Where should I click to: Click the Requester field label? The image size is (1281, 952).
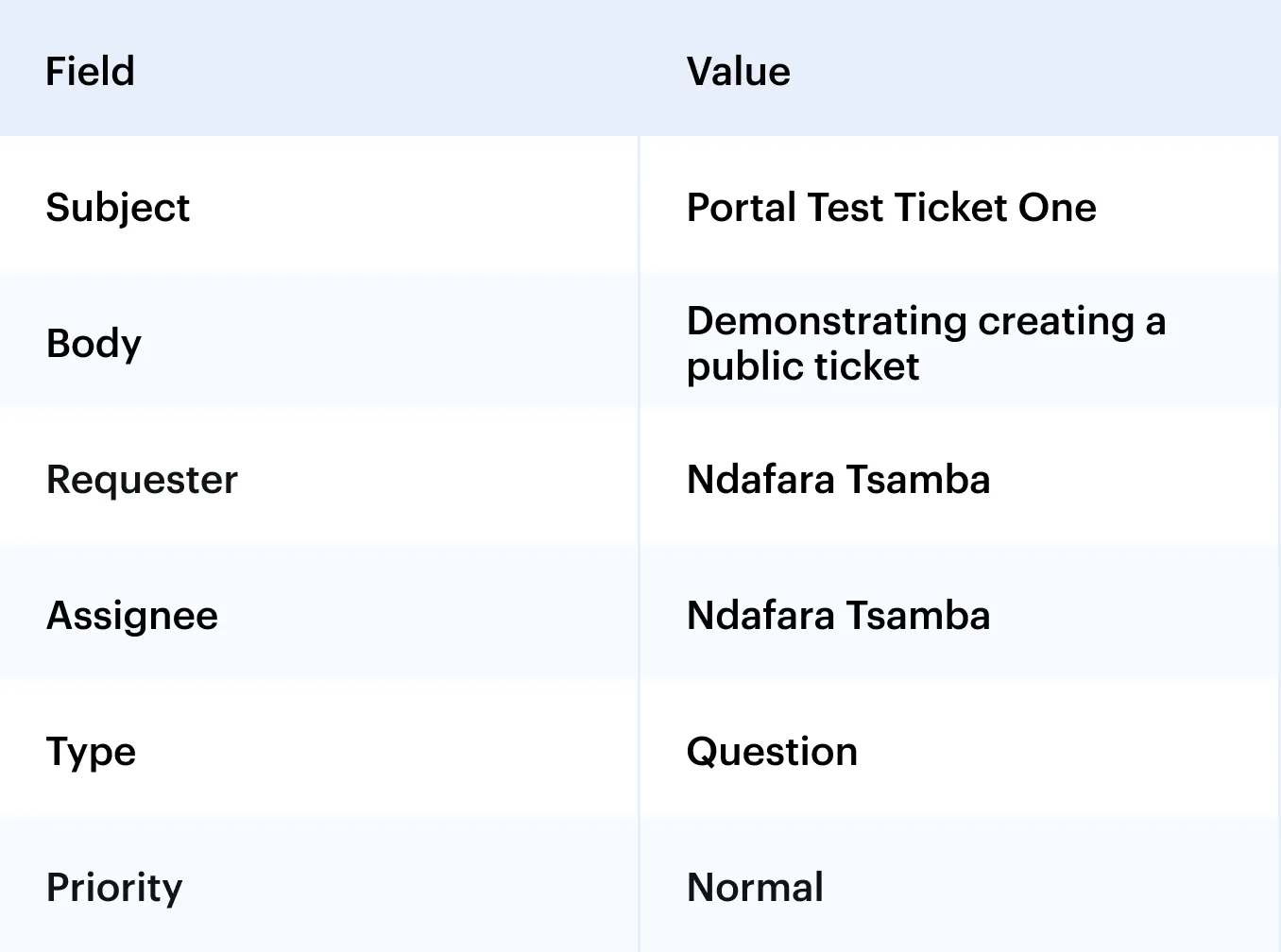[142, 480]
